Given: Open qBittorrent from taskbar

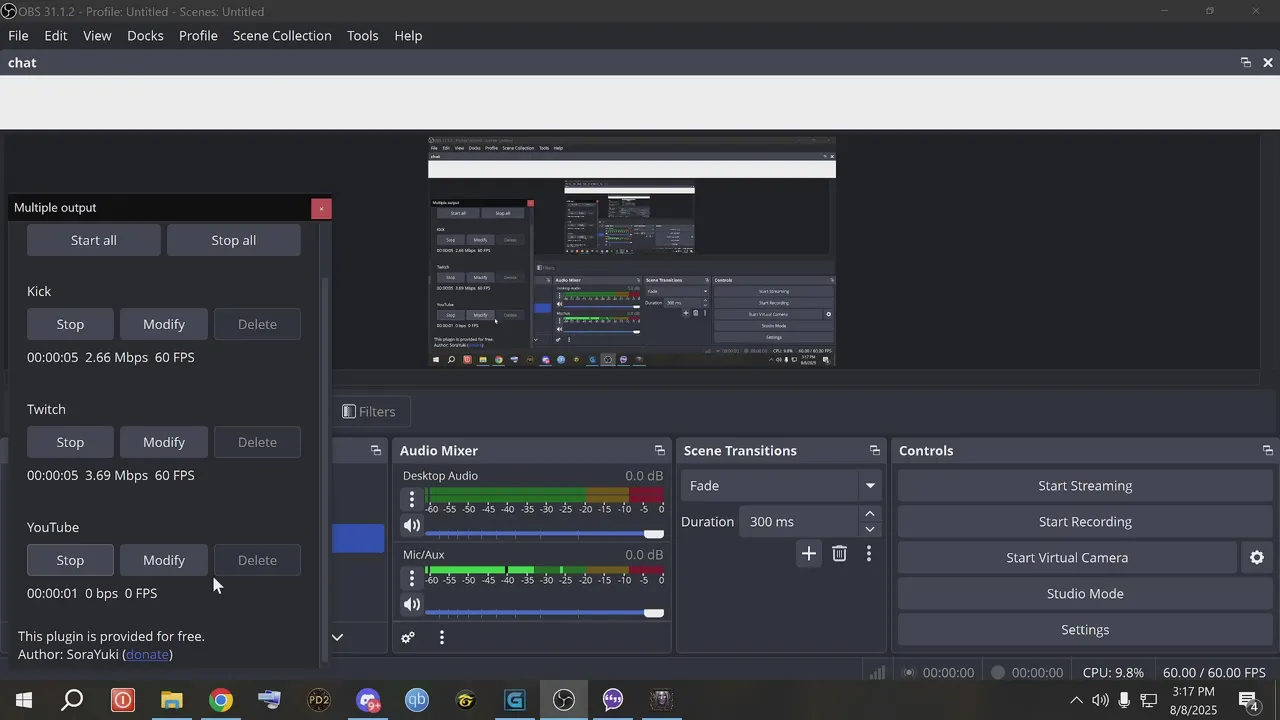Looking at the screenshot, I should [417, 700].
